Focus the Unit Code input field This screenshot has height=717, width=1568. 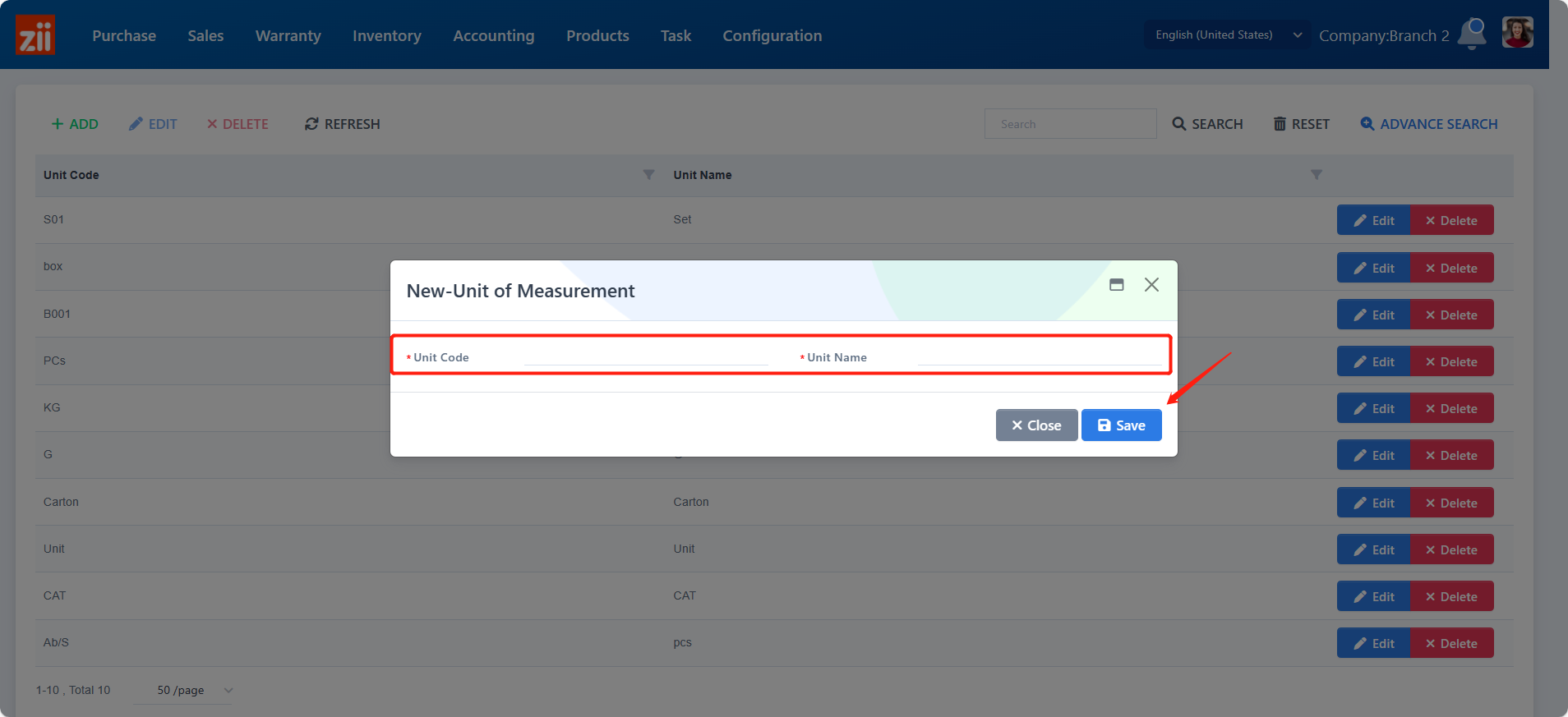646,356
